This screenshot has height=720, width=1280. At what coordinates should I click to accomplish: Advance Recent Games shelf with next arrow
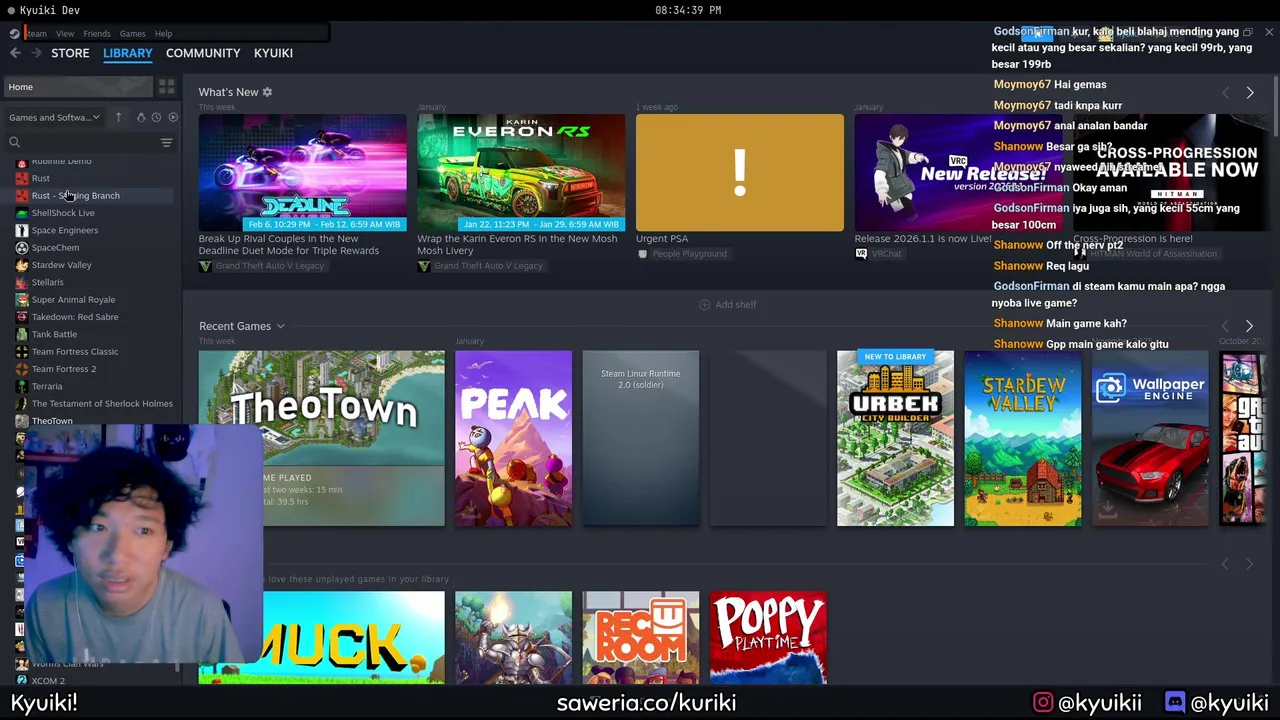pos(1249,326)
